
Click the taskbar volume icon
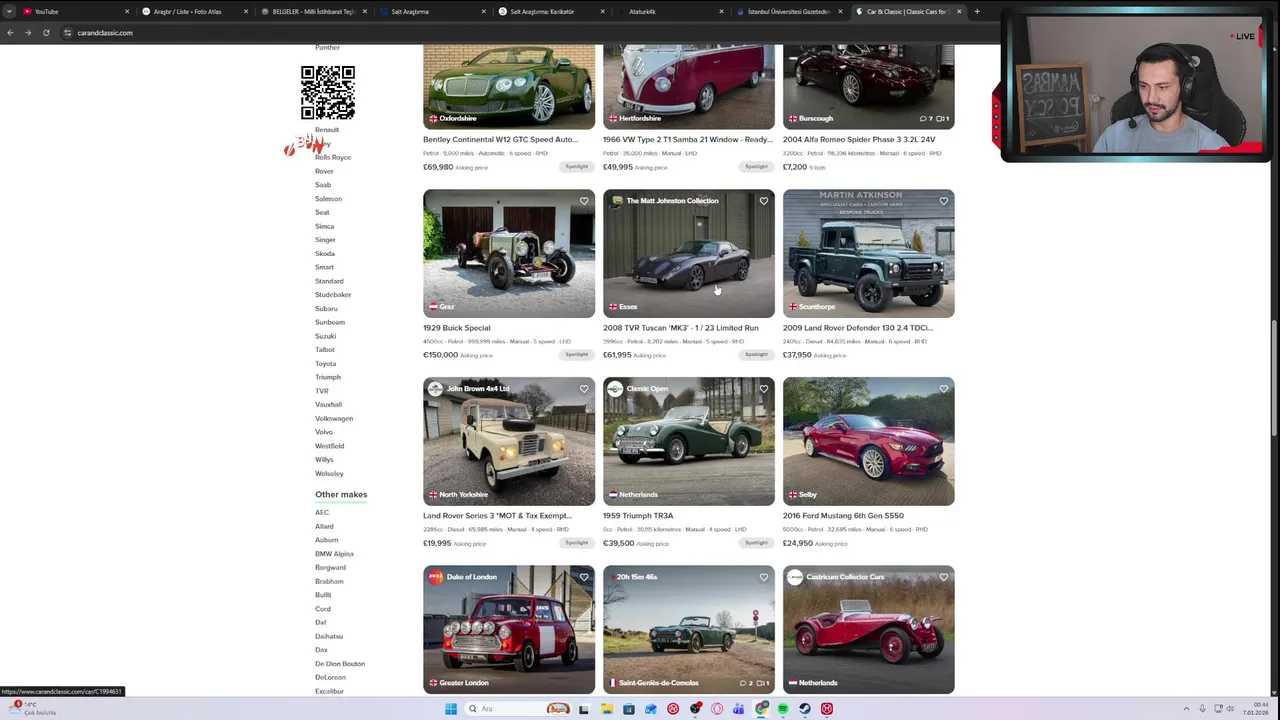(x=1231, y=709)
